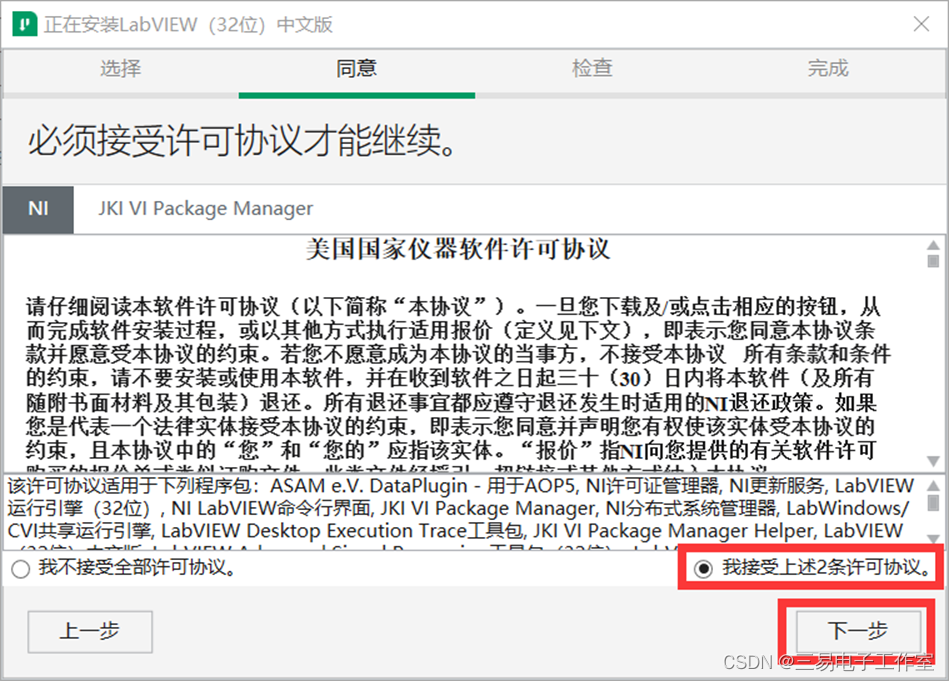Select the JKI VI Package Manager license tab
This screenshot has height=681, width=949.
click(x=206, y=209)
